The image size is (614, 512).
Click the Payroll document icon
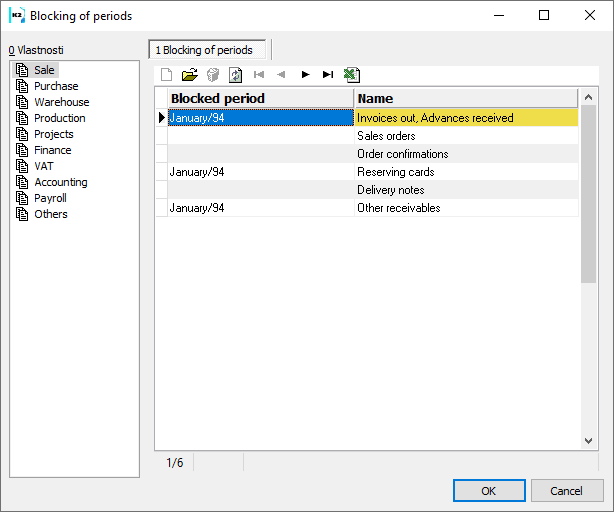[22, 198]
